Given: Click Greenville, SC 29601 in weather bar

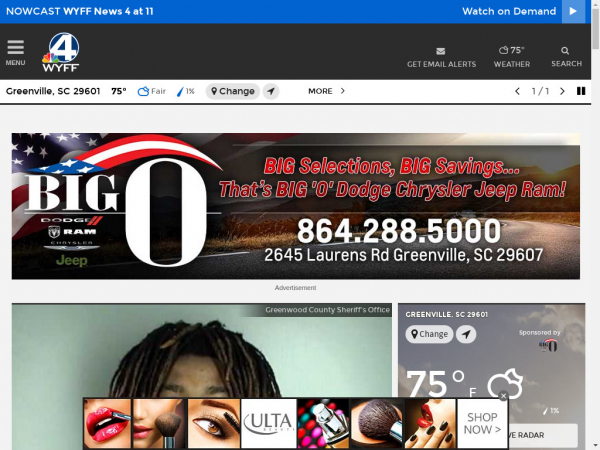Looking at the screenshot, I should pos(53,91).
